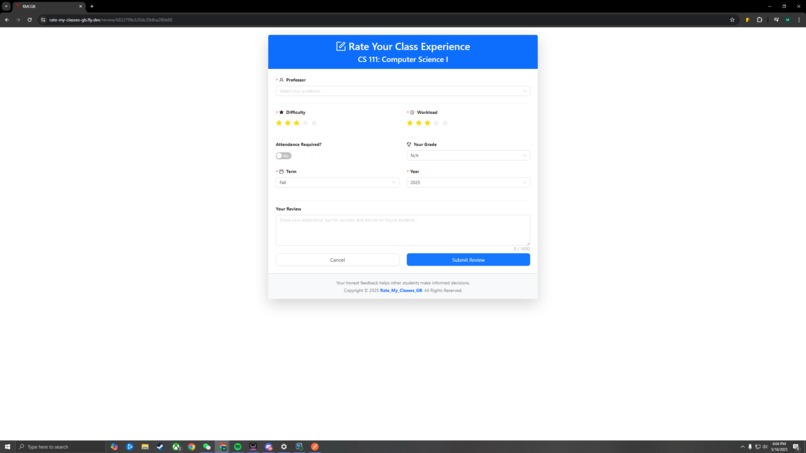The width and height of the screenshot is (806, 453).
Task: Open WeChat from the taskbar
Action: (207, 447)
